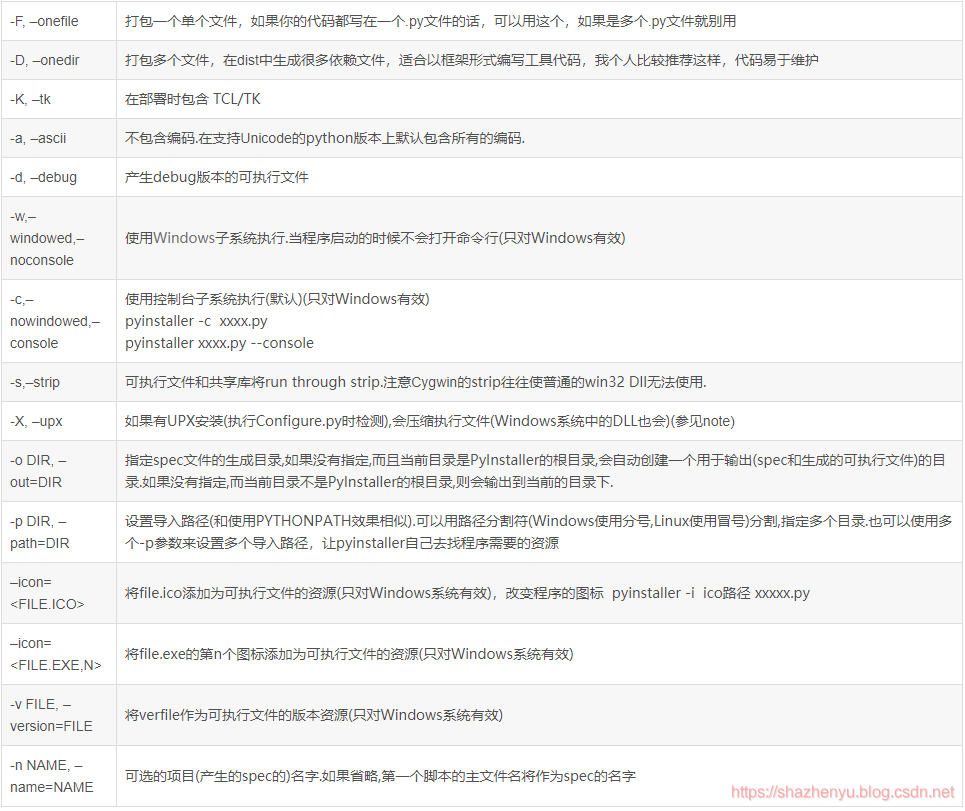Image resolution: width=965 pixels, height=811 pixels.
Task: Click the -F, –onefile option cell
Action: click(58, 21)
